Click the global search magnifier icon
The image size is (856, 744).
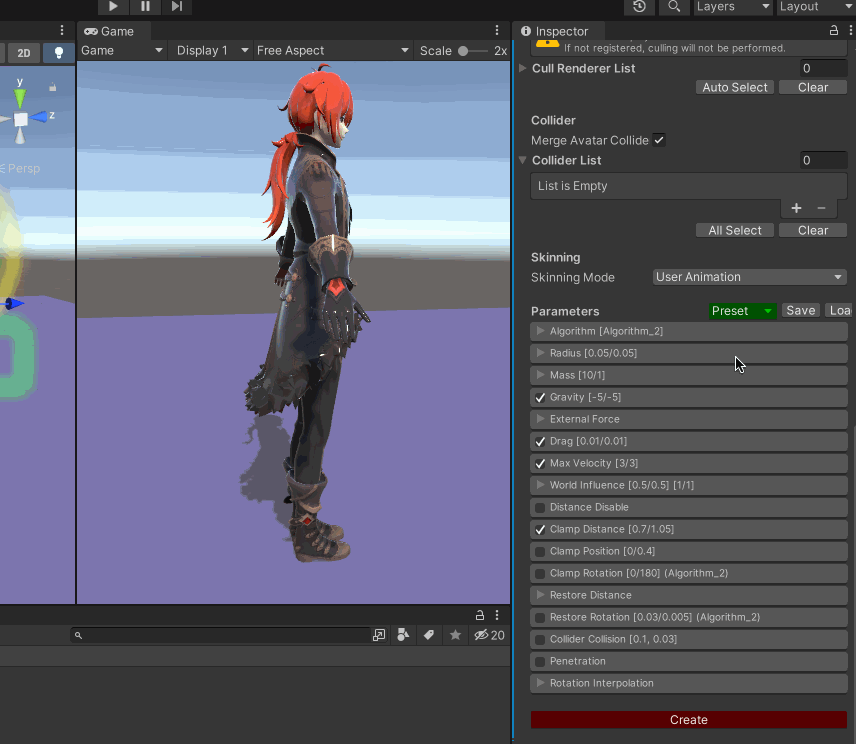[x=675, y=6]
